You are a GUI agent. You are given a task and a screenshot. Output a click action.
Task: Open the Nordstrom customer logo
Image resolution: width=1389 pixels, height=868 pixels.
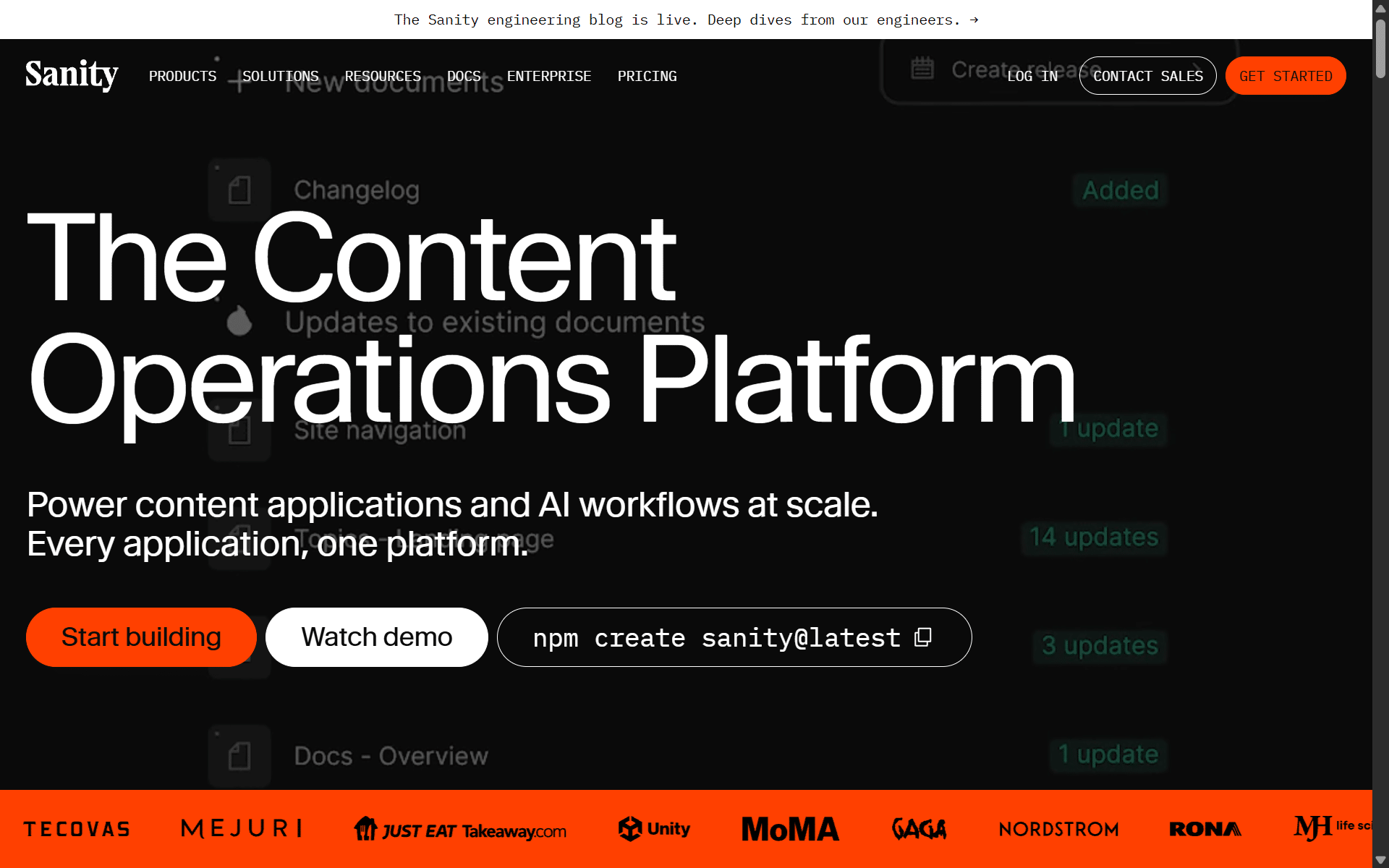tap(1058, 829)
